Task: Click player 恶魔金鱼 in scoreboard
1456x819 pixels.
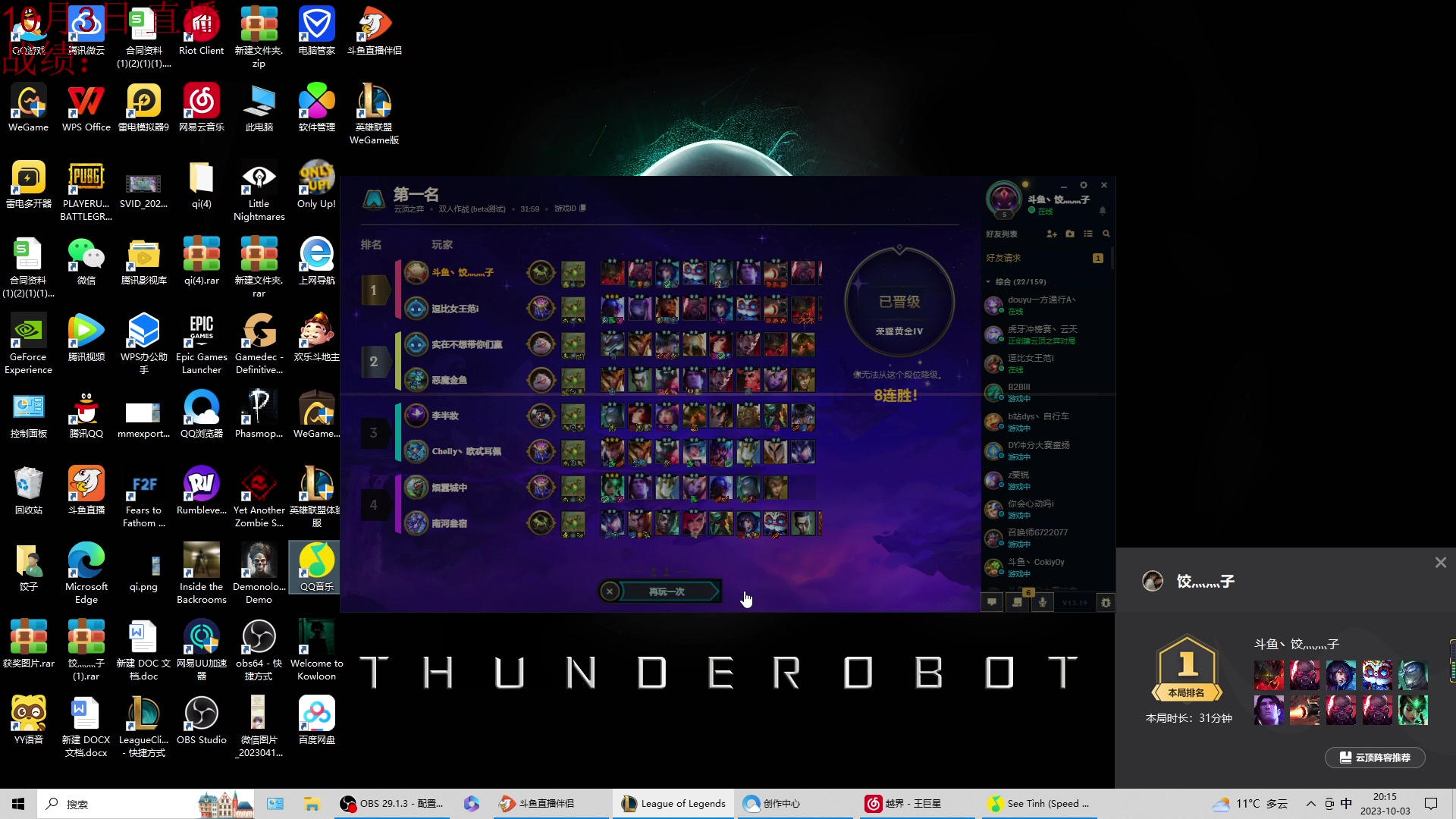Action: (450, 380)
